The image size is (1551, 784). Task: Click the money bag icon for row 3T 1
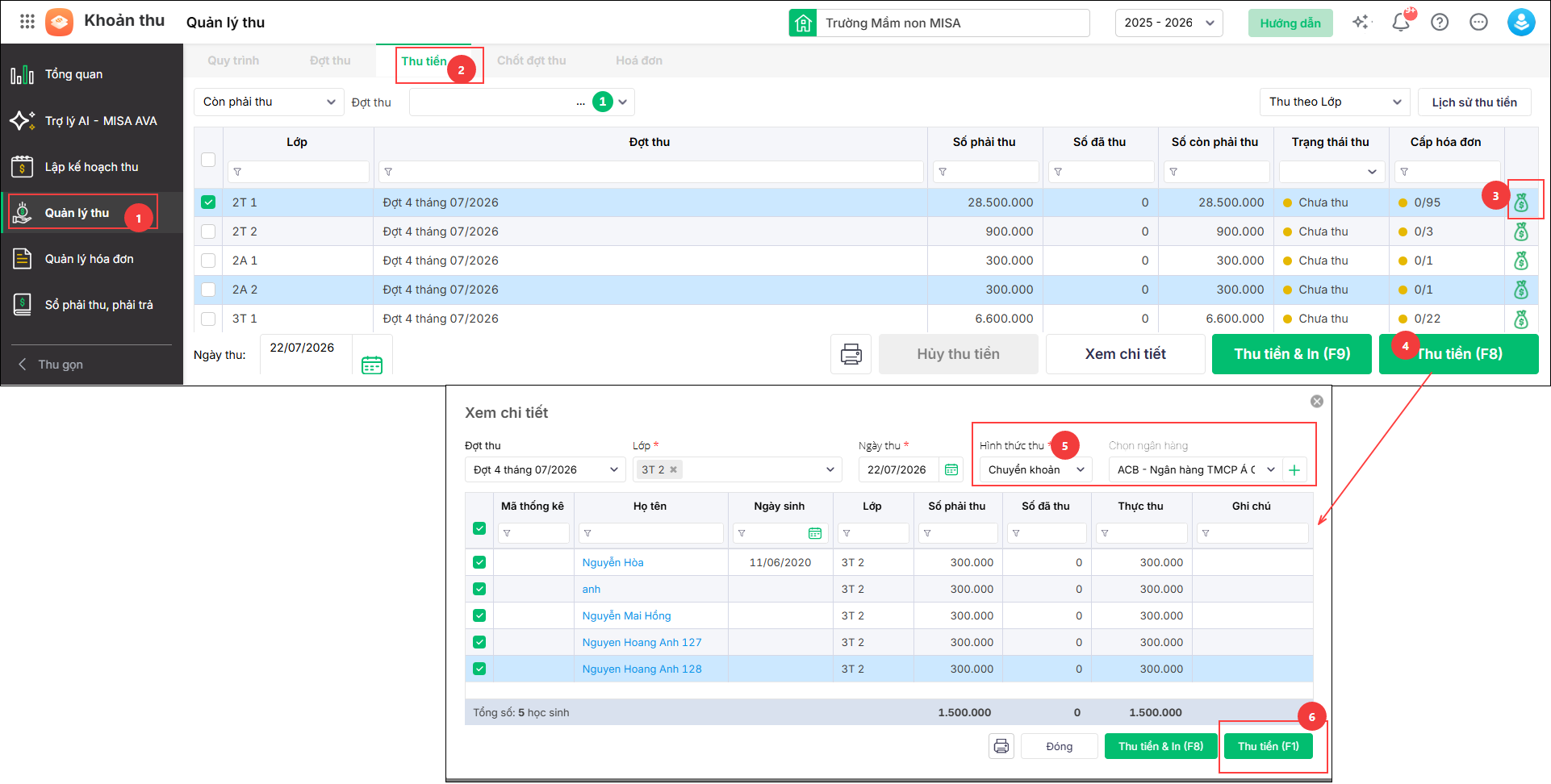coord(1521,319)
